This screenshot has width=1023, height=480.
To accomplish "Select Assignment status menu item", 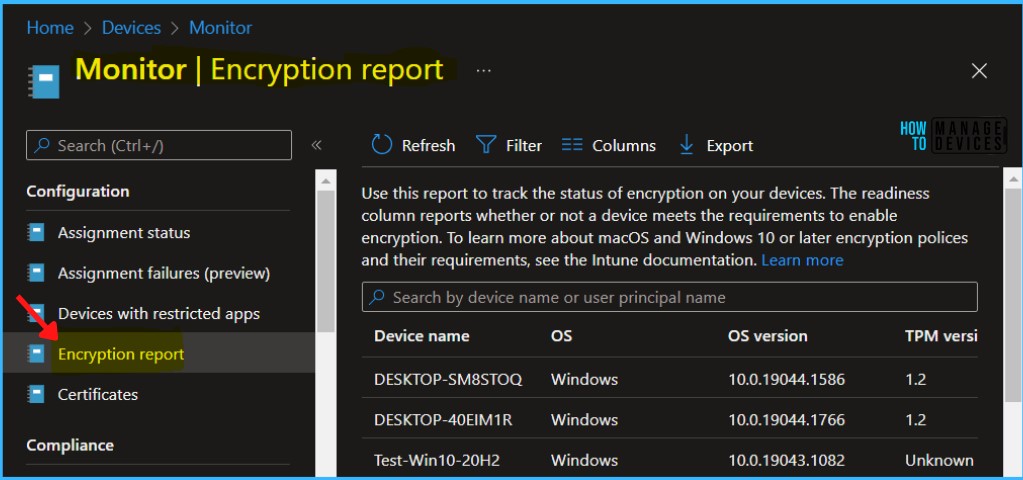I will tap(124, 232).
